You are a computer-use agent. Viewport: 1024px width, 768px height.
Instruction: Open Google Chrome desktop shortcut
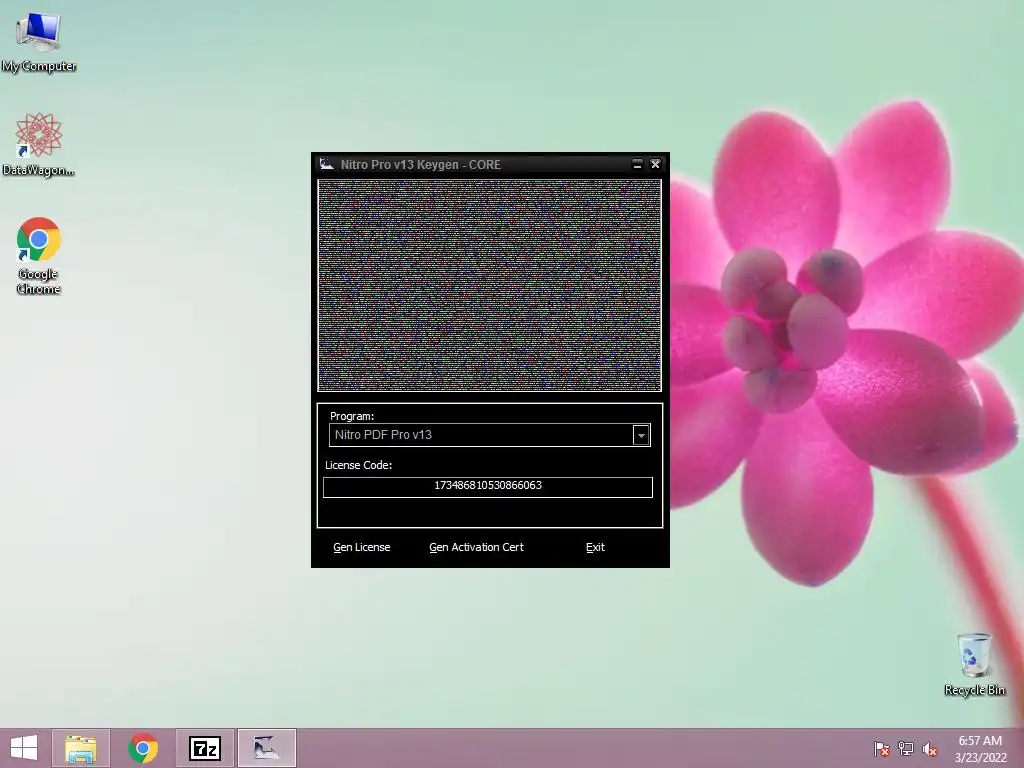pyautogui.click(x=39, y=255)
